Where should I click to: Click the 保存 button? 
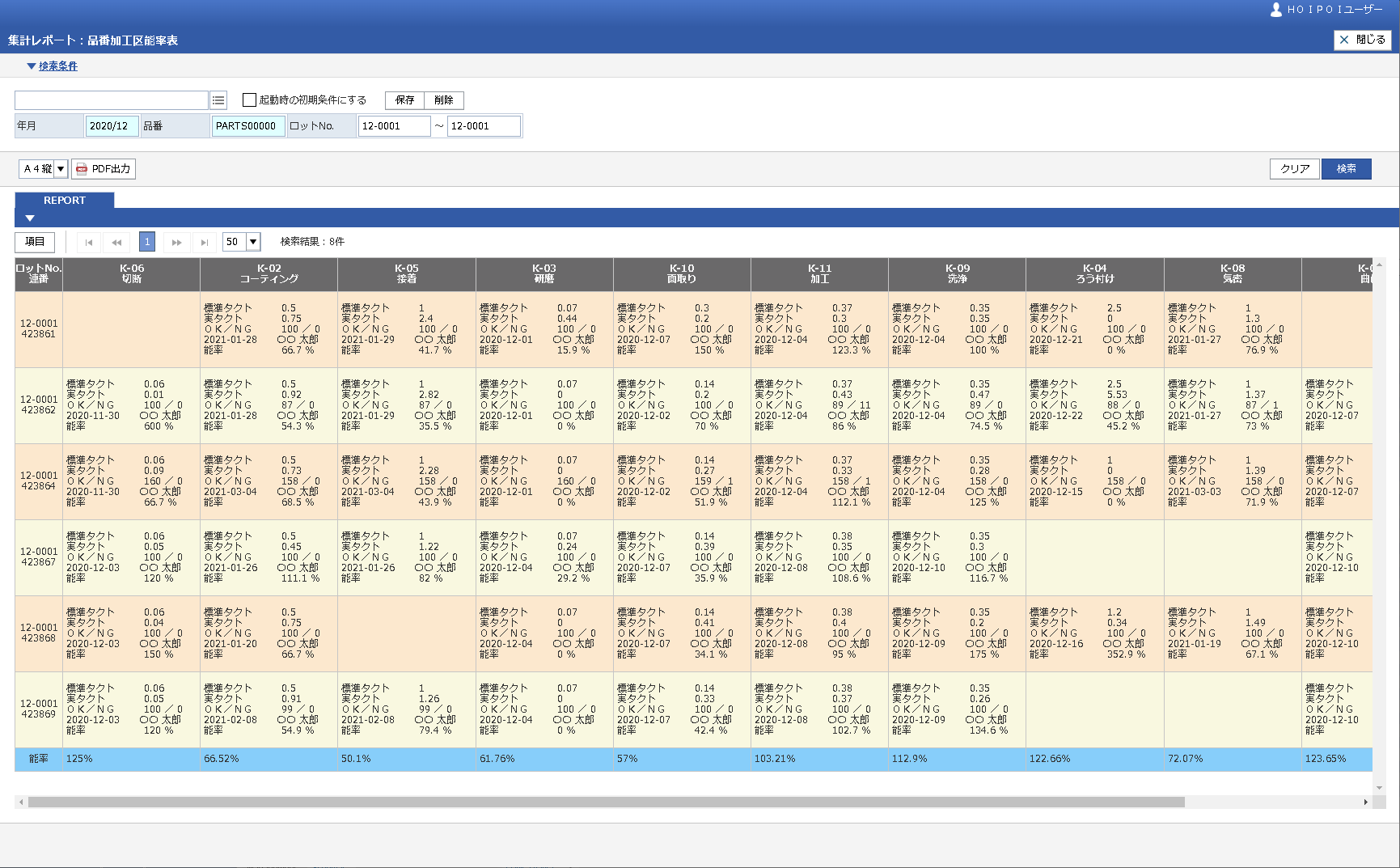[x=404, y=100]
